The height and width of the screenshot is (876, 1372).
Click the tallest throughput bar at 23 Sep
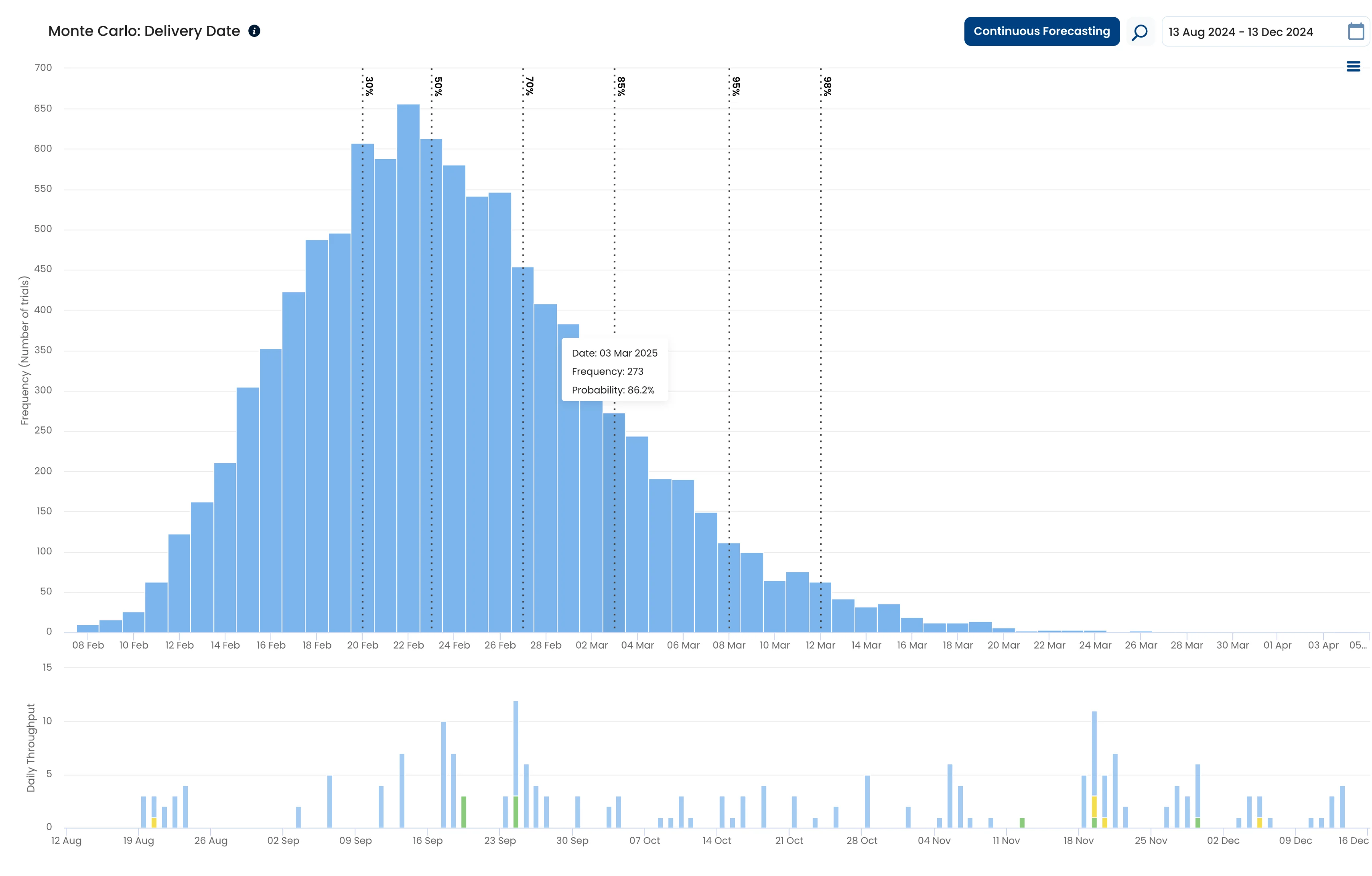tap(516, 764)
